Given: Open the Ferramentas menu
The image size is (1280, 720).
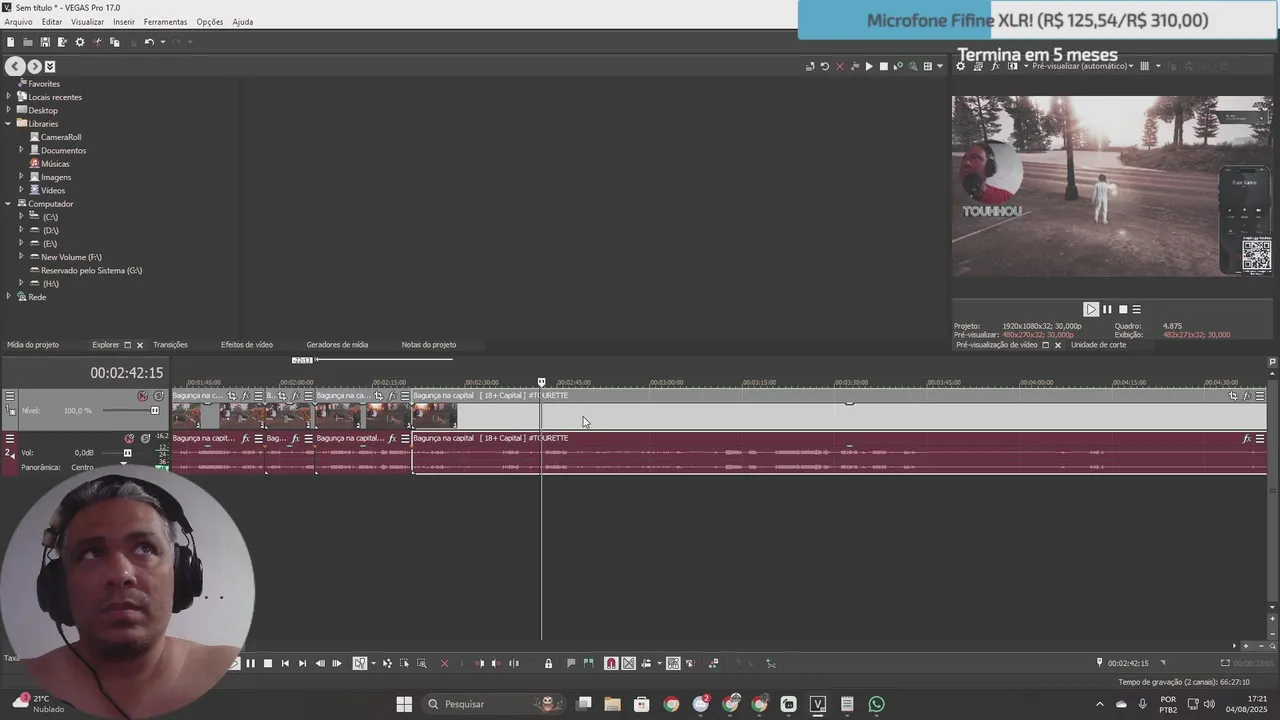Looking at the screenshot, I should pyautogui.click(x=165, y=22).
